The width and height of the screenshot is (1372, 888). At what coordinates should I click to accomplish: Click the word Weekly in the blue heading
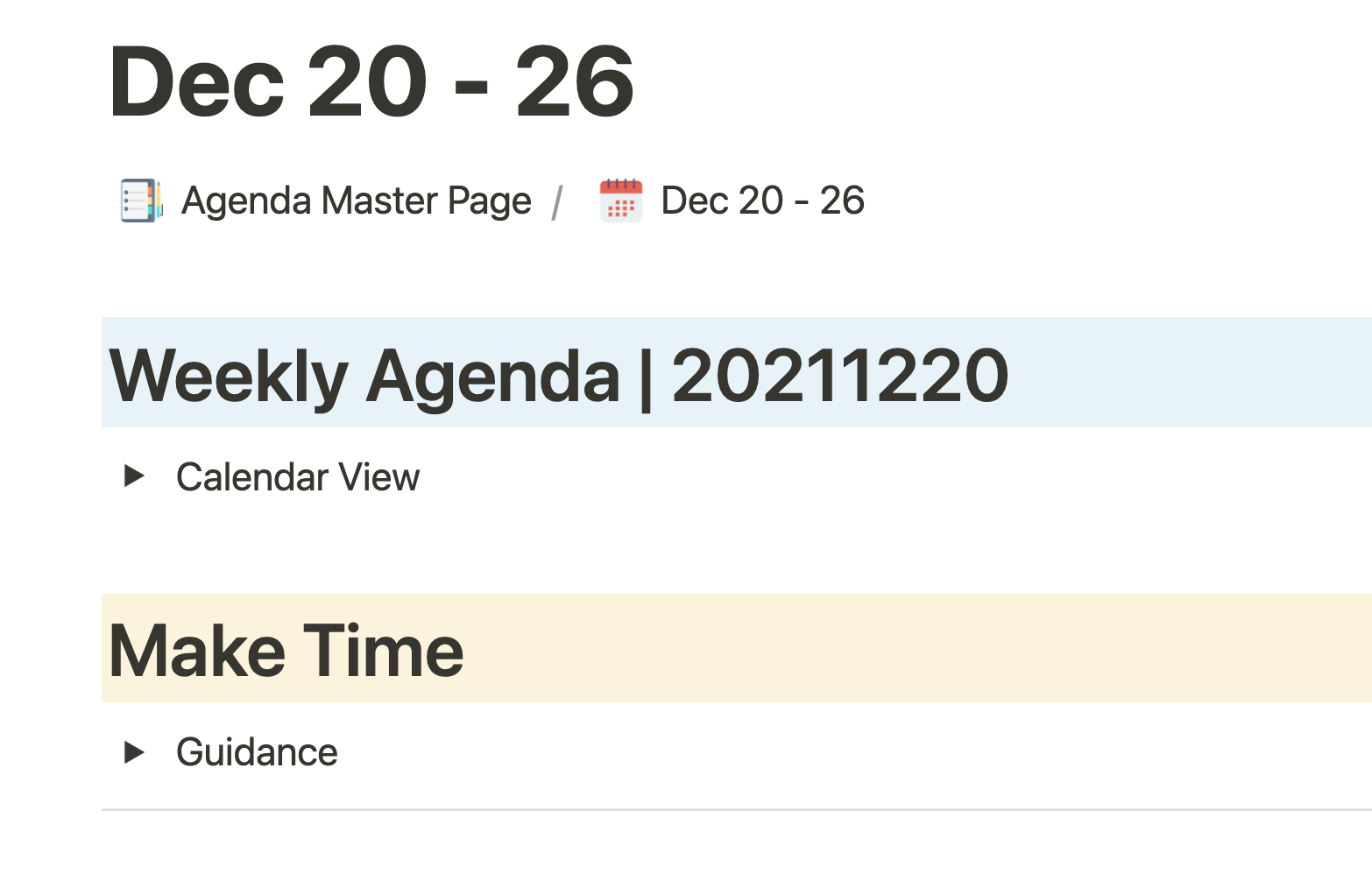(229, 377)
